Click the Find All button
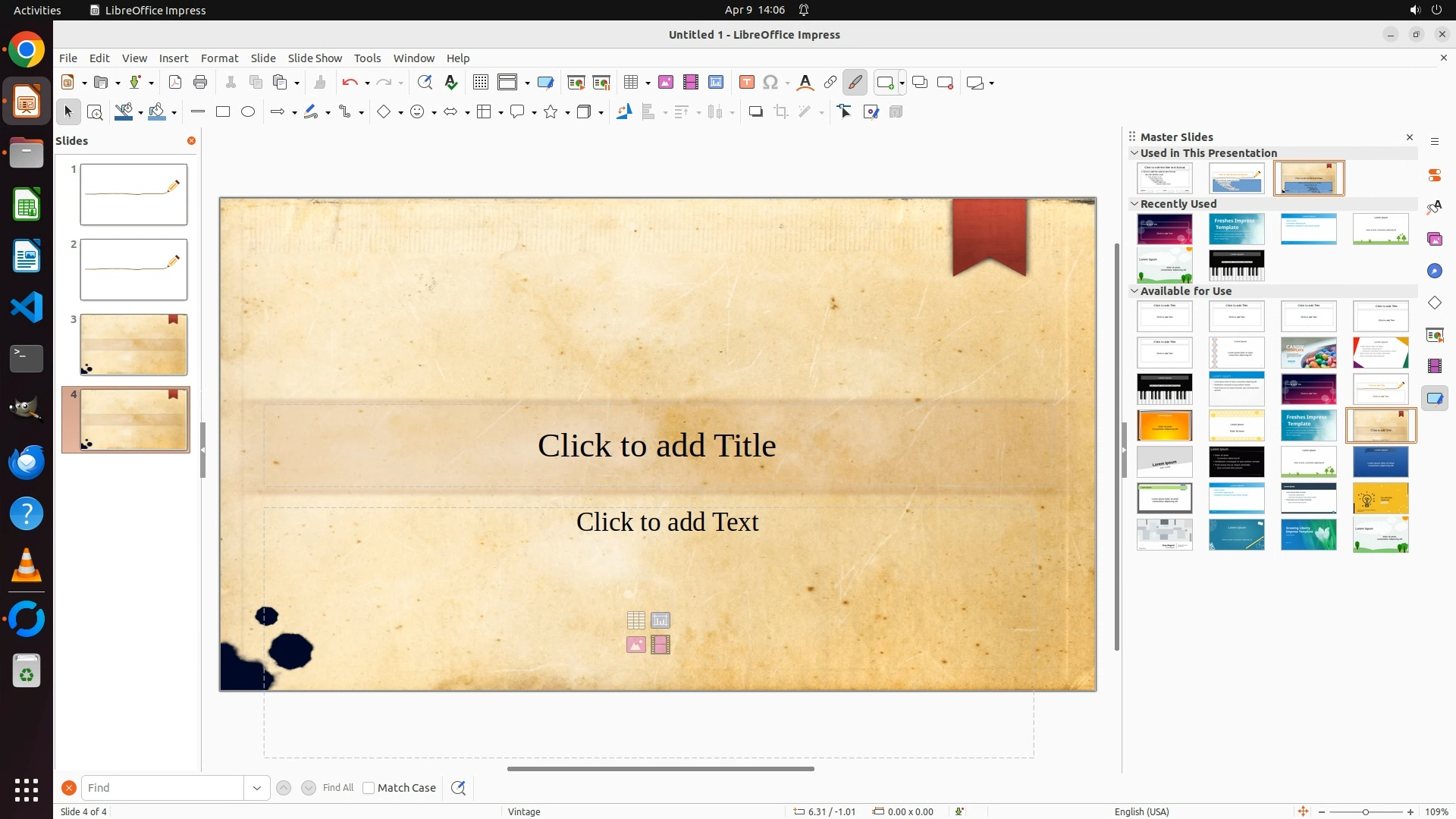The height and width of the screenshot is (819, 1456). pyautogui.click(x=338, y=788)
